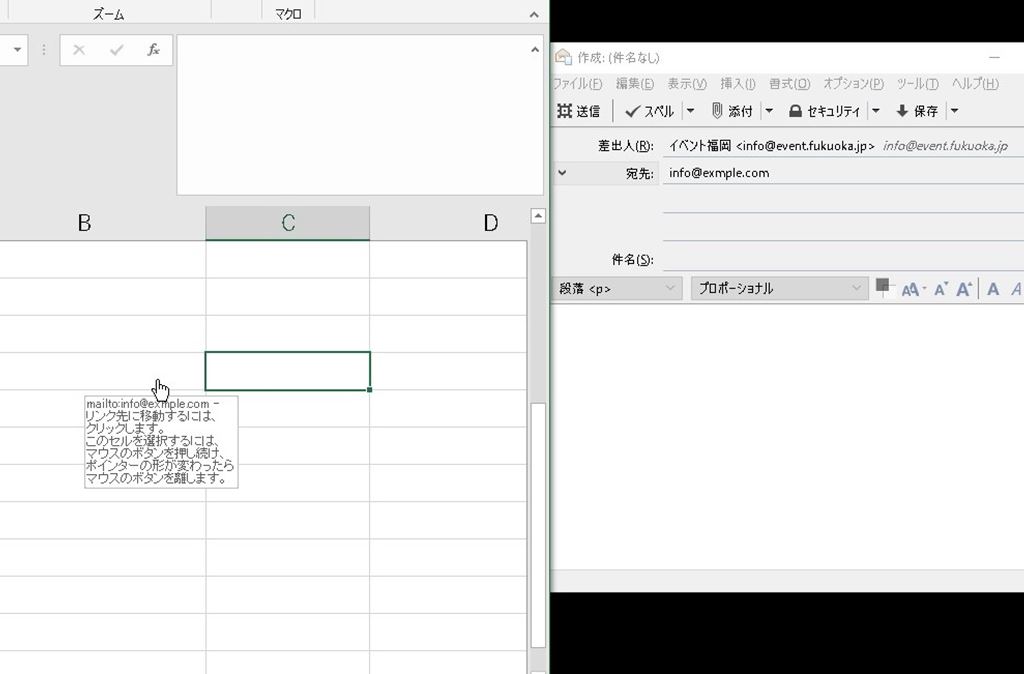Click the decrease font size icon

(x=940, y=289)
